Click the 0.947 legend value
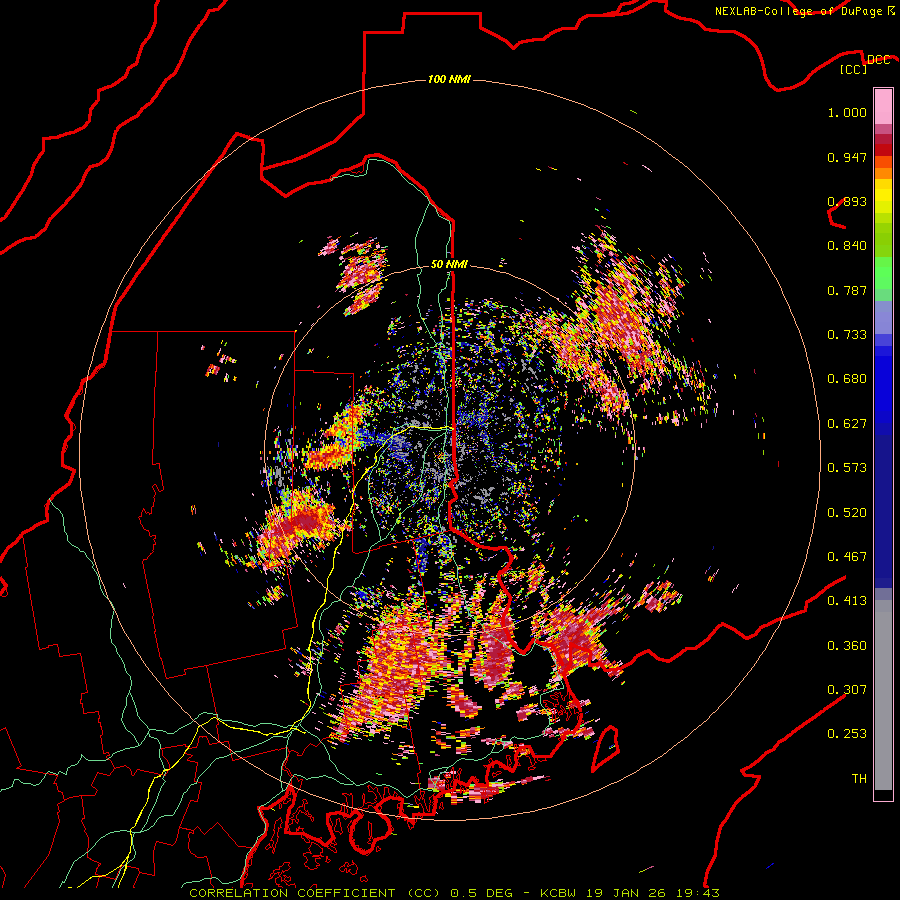The image size is (900, 900). pos(847,157)
